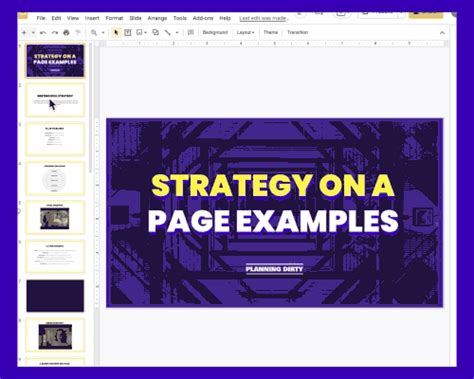Open the View menu
Viewport: 474px width, 379px height.
(x=73, y=18)
